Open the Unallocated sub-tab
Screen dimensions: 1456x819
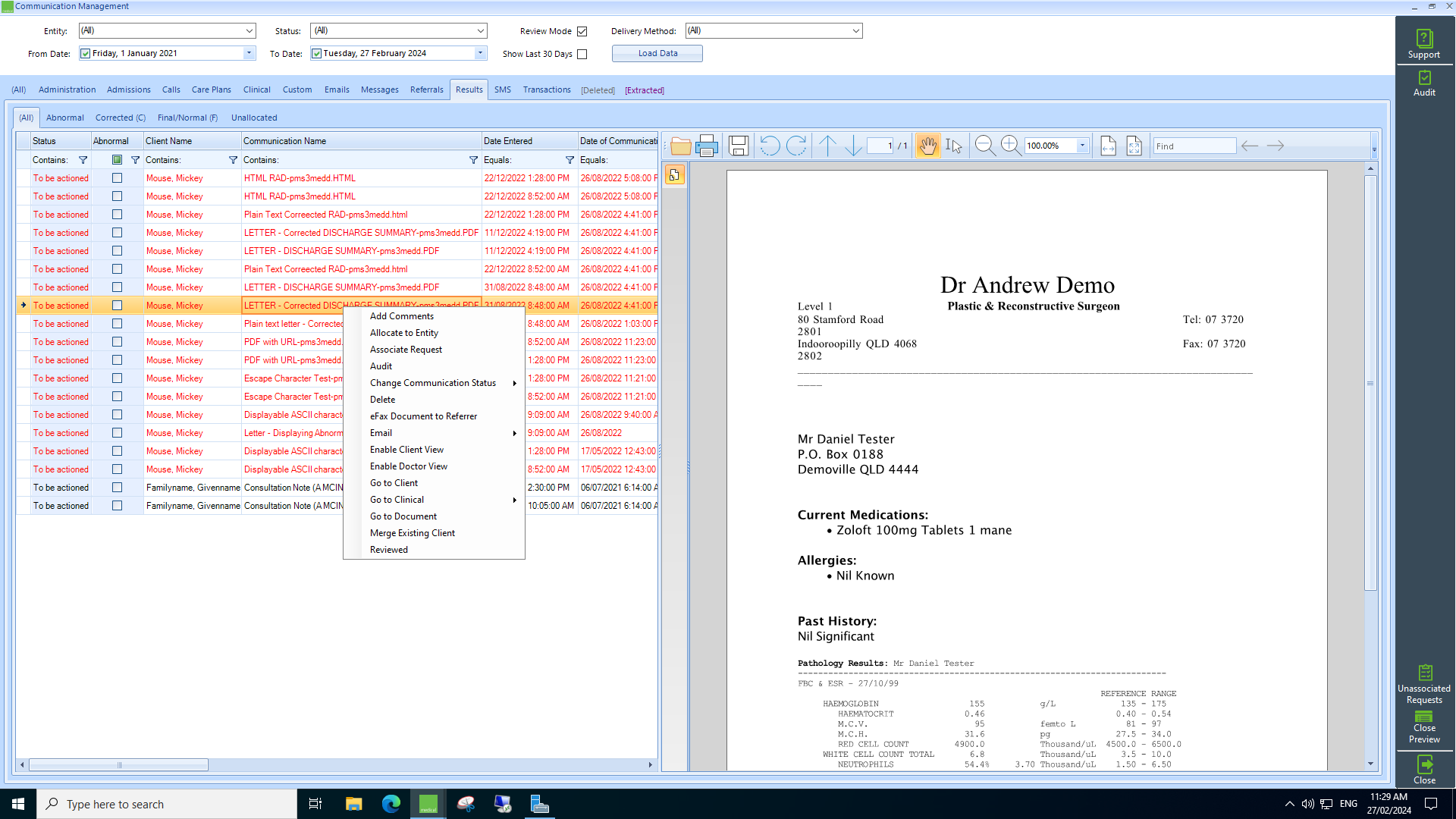pos(254,118)
